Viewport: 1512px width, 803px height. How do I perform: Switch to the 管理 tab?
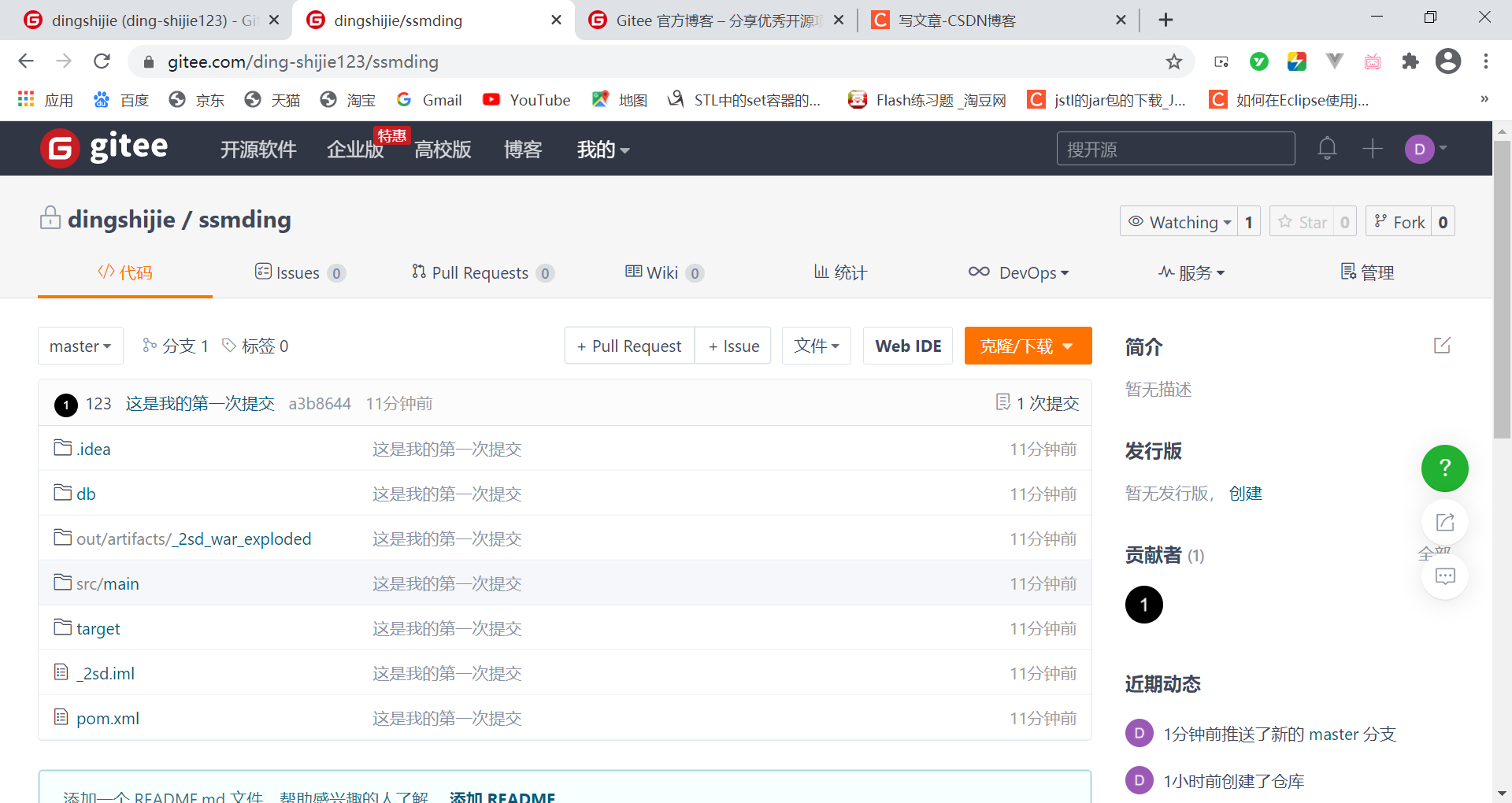pos(1367,272)
